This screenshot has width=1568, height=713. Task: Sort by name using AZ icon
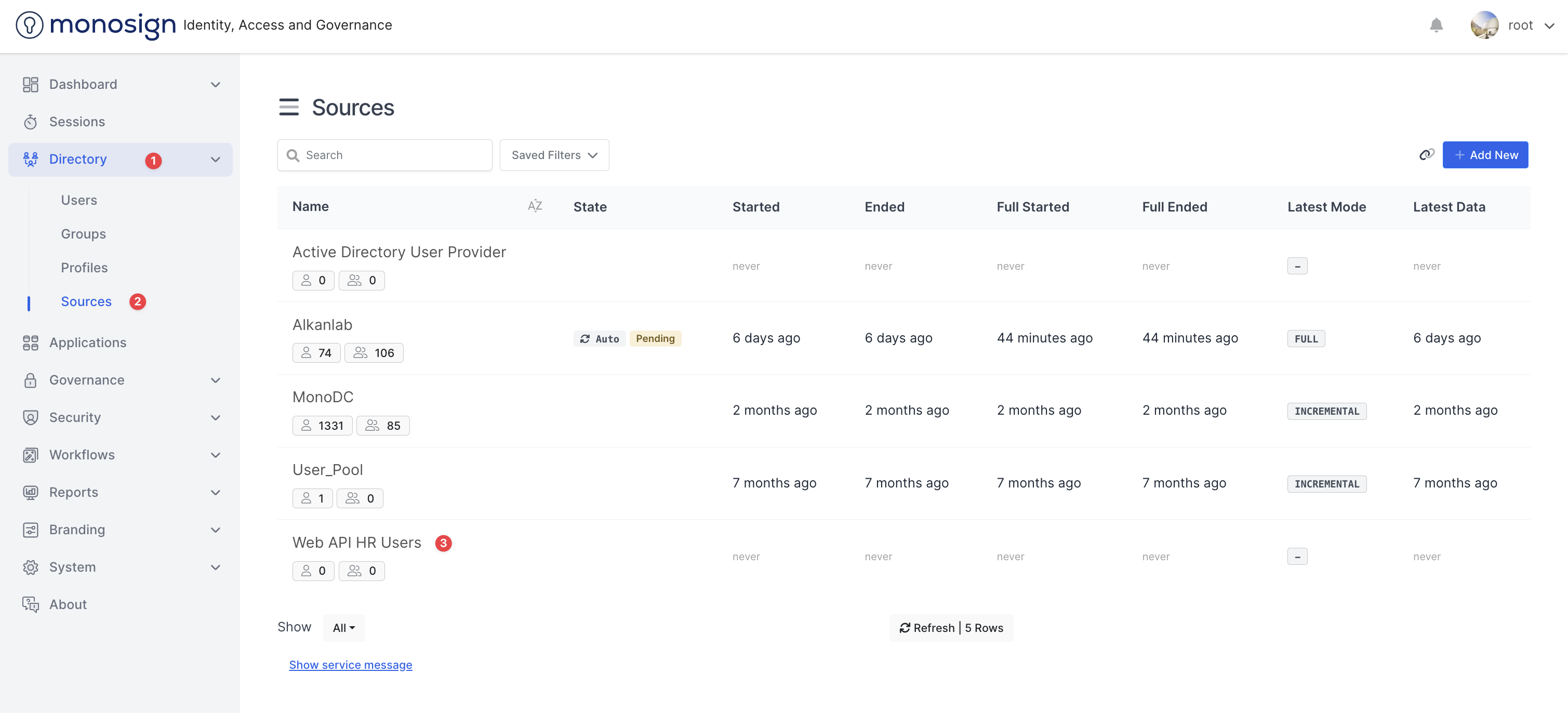[x=535, y=206]
